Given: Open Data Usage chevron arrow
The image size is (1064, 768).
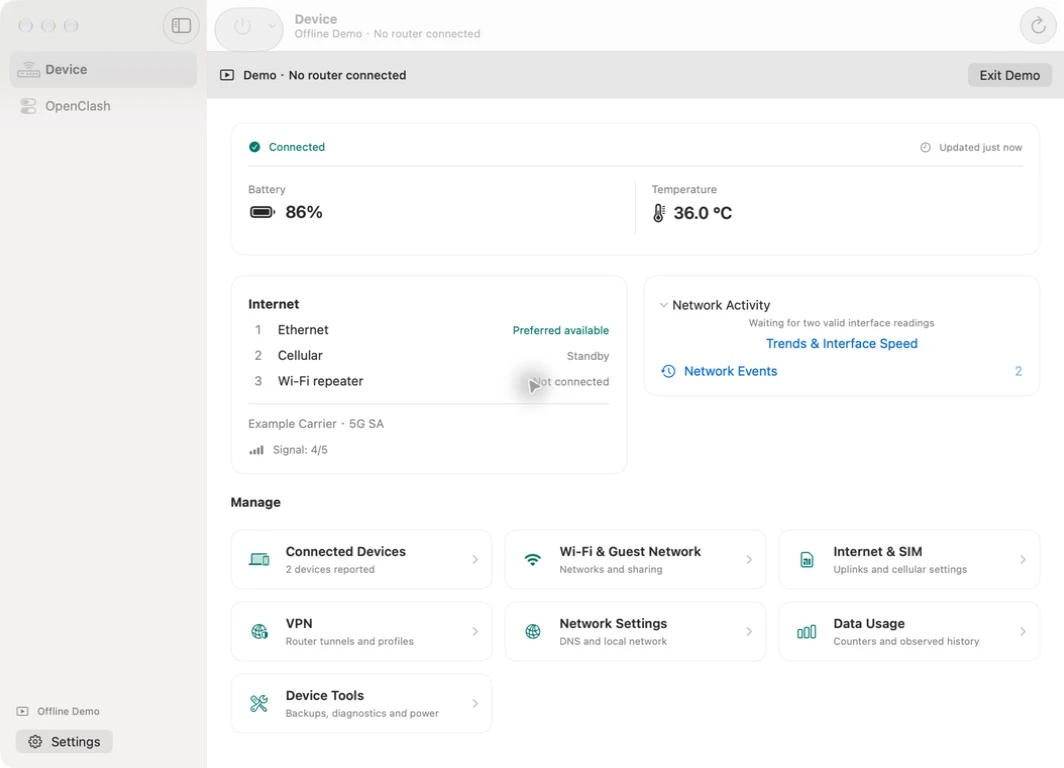Looking at the screenshot, I should point(1023,632).
